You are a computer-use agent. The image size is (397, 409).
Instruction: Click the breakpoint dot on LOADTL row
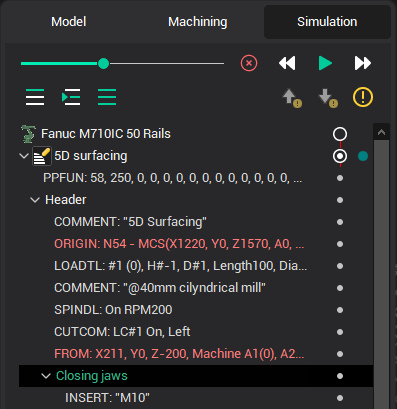[340, 266]
